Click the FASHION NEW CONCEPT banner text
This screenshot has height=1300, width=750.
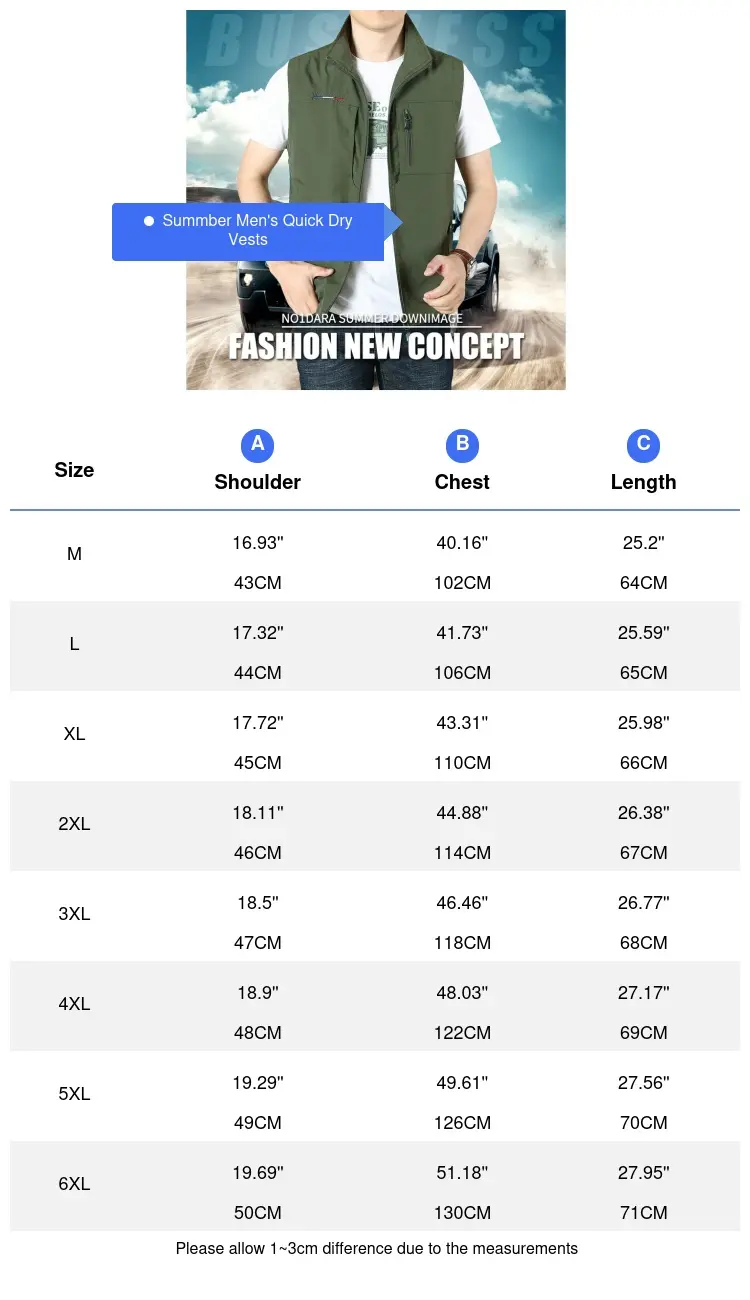coord(376,346)
